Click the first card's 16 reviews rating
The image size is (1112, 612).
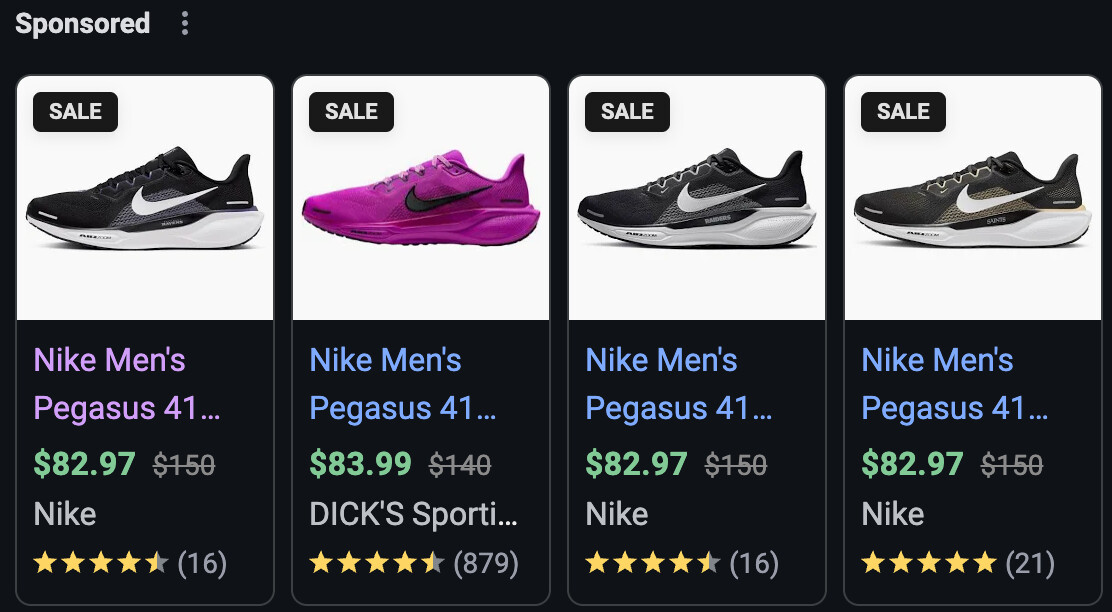(130, 564)
